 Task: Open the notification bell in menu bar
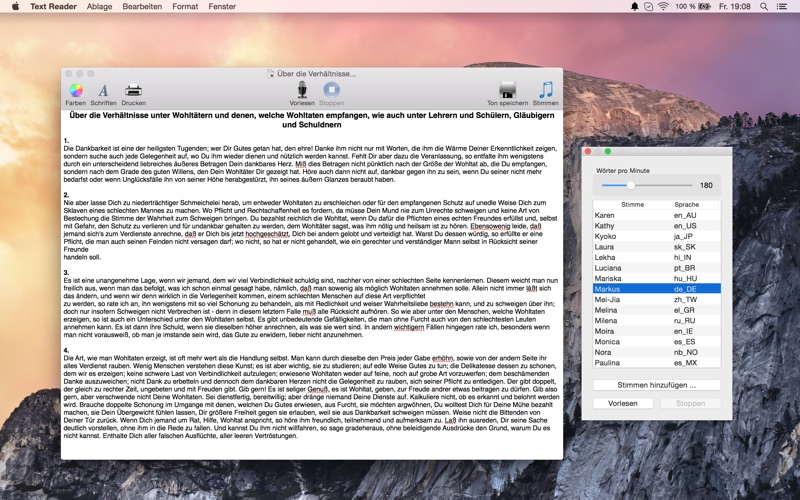click(x=635, y=6)
